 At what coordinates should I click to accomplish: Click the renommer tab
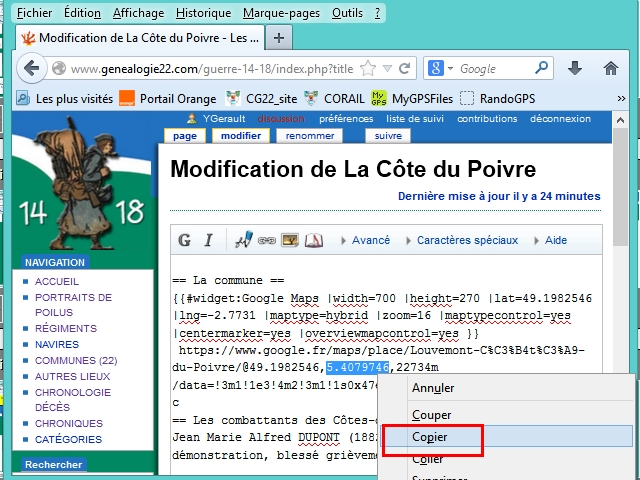point(310,136)
